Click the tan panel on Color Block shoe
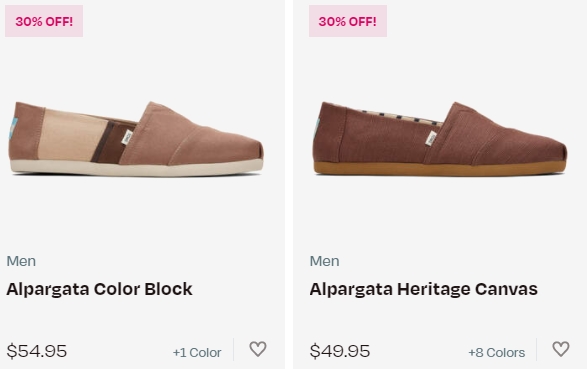The height and width of the screenshot is (369, 587). 69,135
